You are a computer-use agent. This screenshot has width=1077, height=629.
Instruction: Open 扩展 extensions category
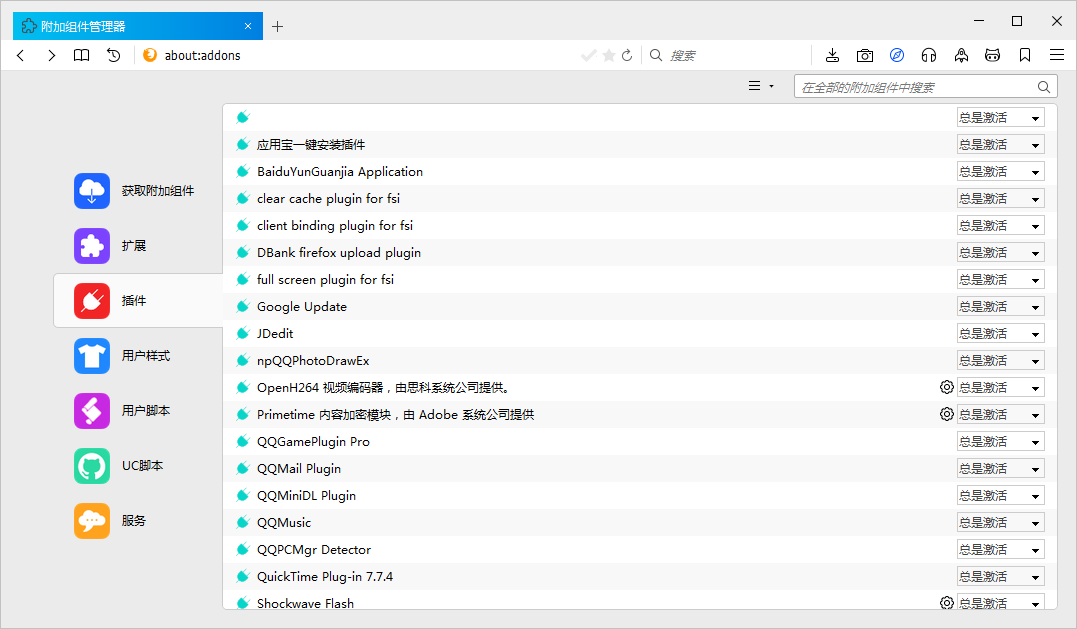tap(137, 246)
